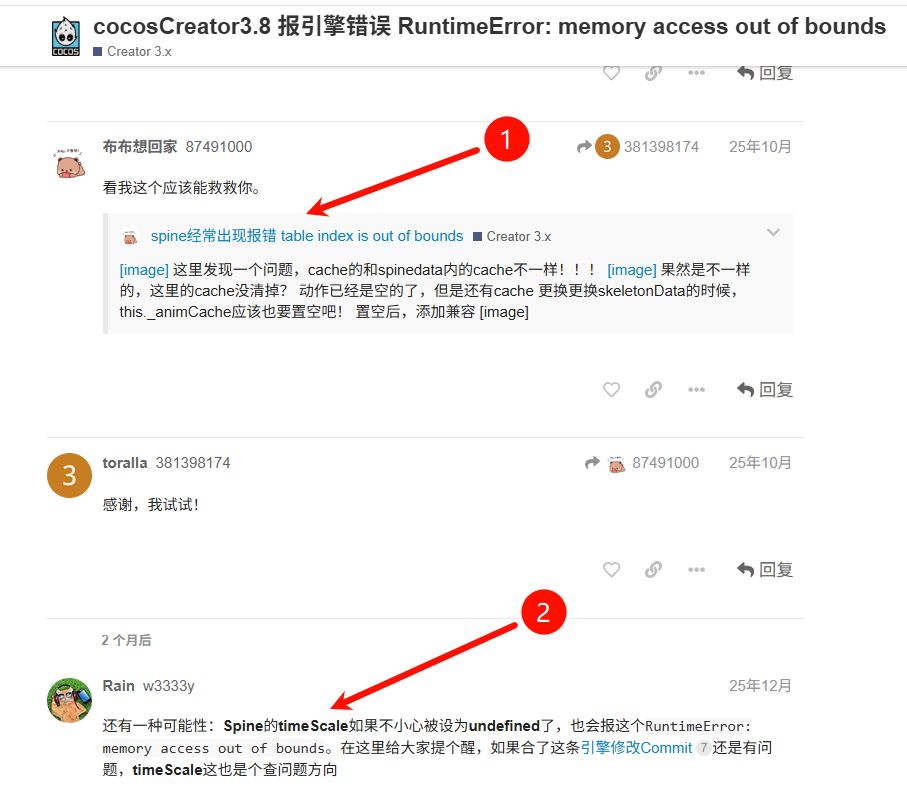View toralla's orange avatar profile
The width and height of the screenshot is (907, 801).
(x=69, y=475)
